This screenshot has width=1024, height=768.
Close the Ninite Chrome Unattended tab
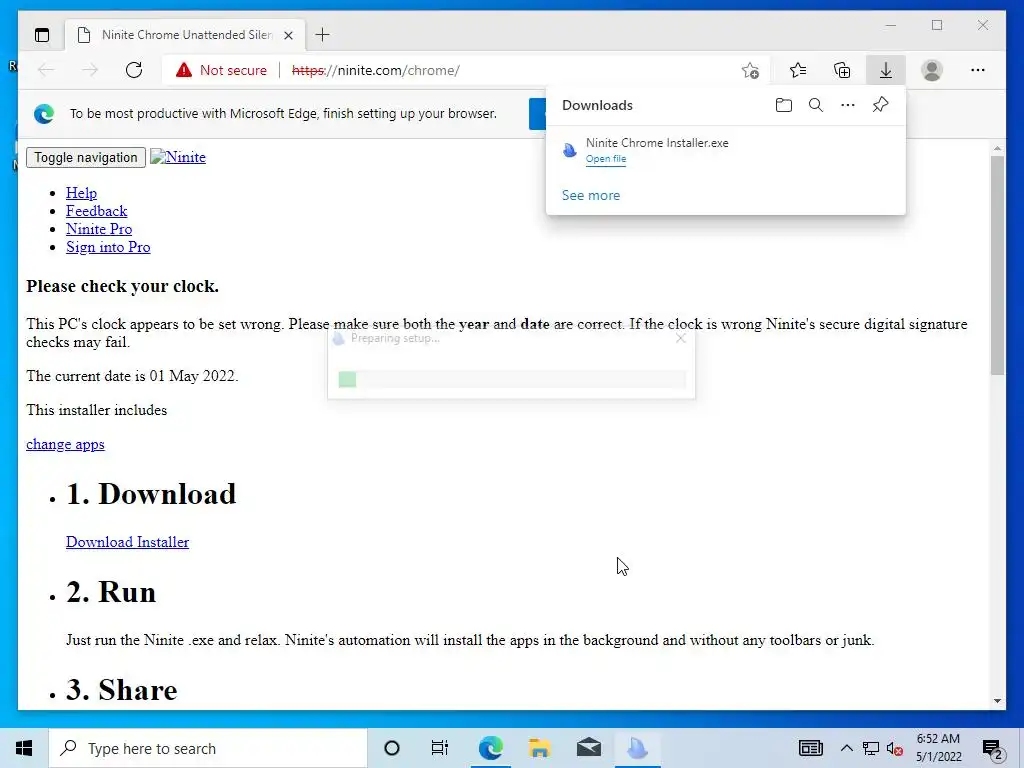tap(288, 35)
